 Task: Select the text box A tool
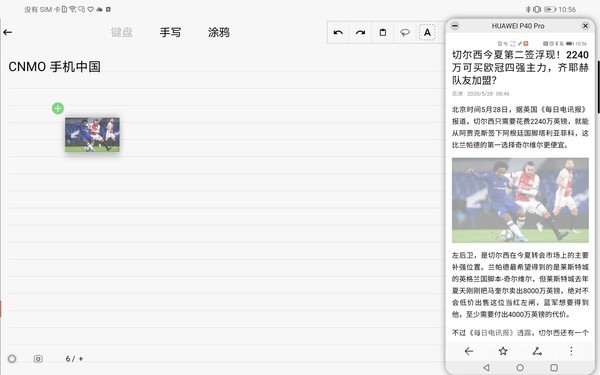tap(427, 33)
